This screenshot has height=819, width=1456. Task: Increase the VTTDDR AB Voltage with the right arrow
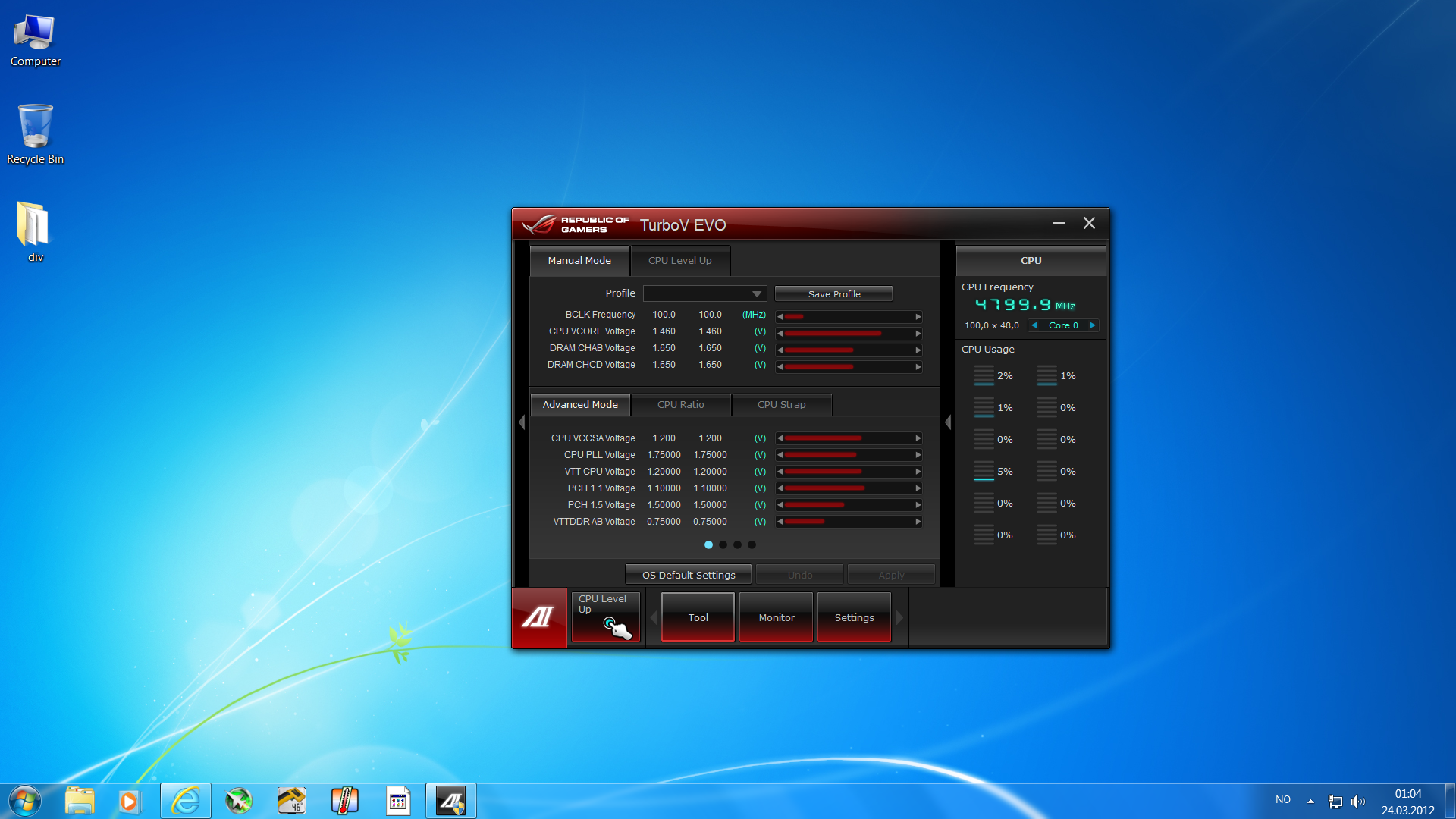[x=918, y=521]
